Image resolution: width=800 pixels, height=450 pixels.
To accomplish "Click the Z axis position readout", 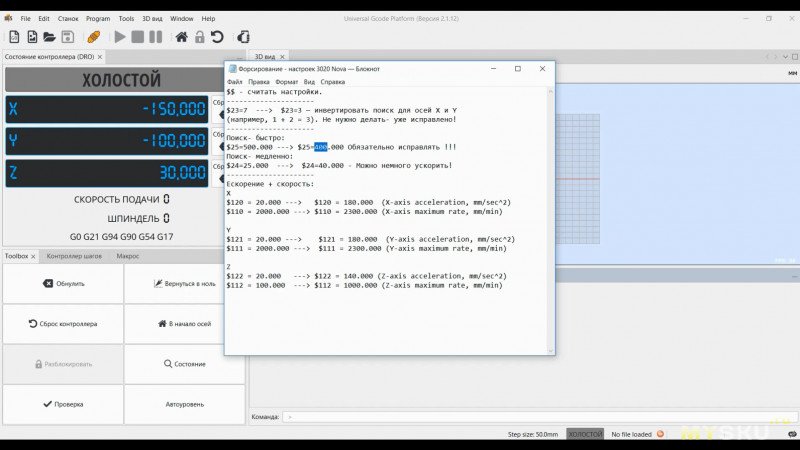I will click(x=107, y=173).
